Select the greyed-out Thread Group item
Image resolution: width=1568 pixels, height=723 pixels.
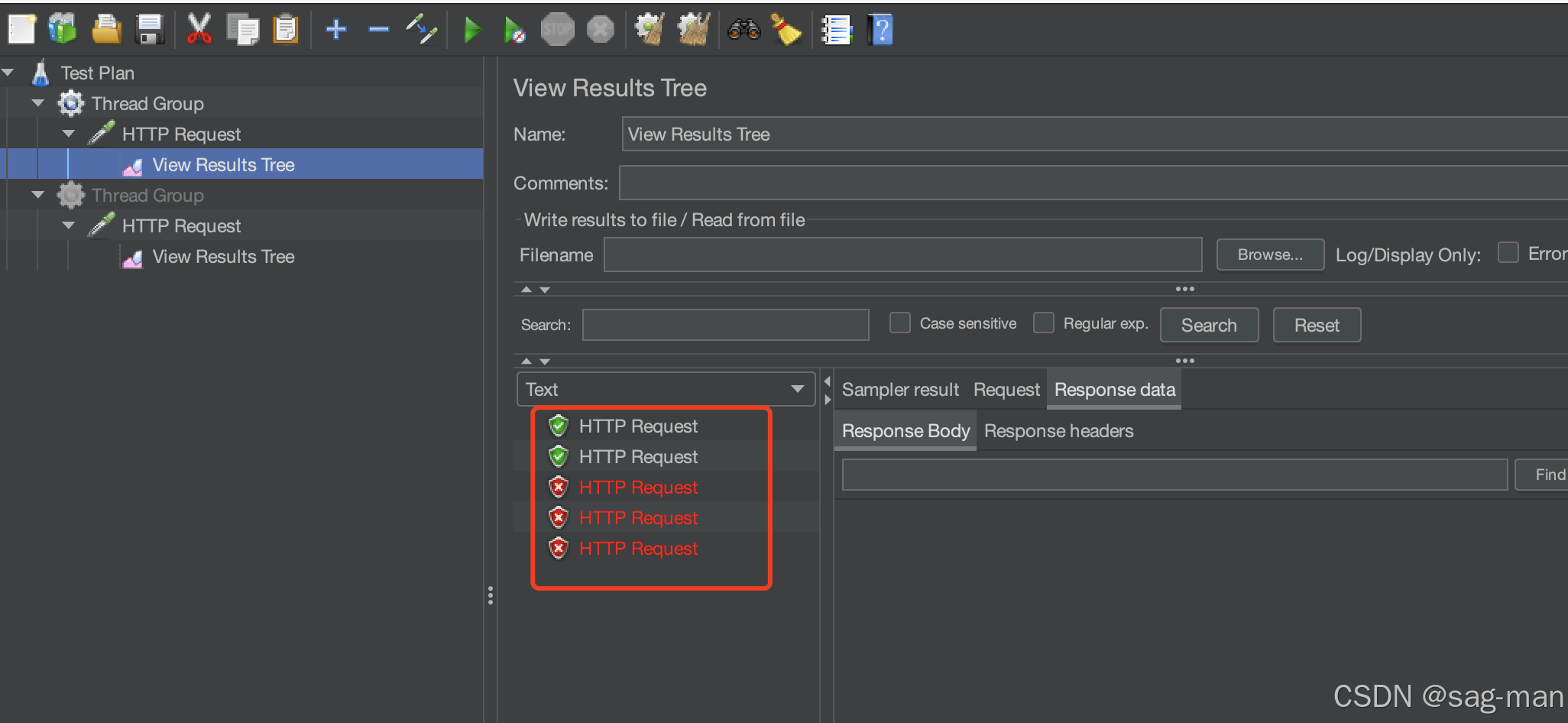(x=147, y=196)
